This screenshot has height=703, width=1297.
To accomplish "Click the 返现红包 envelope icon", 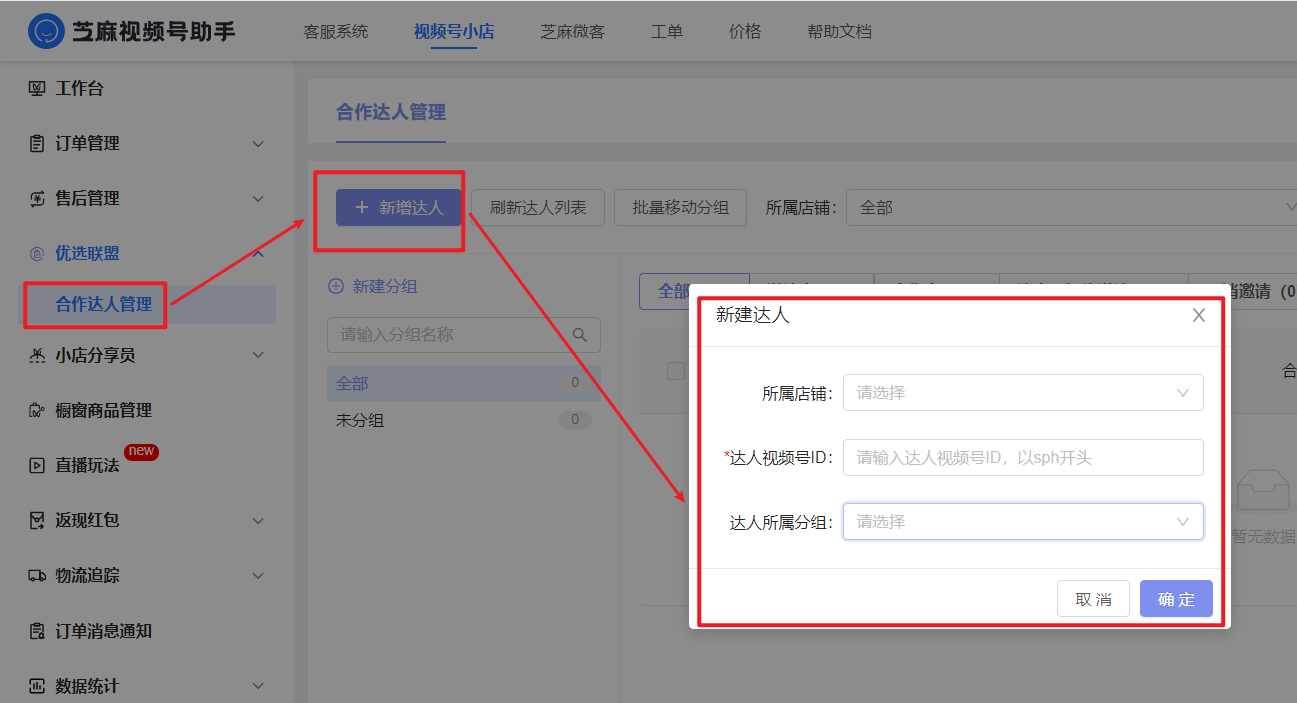I will 37,520.
